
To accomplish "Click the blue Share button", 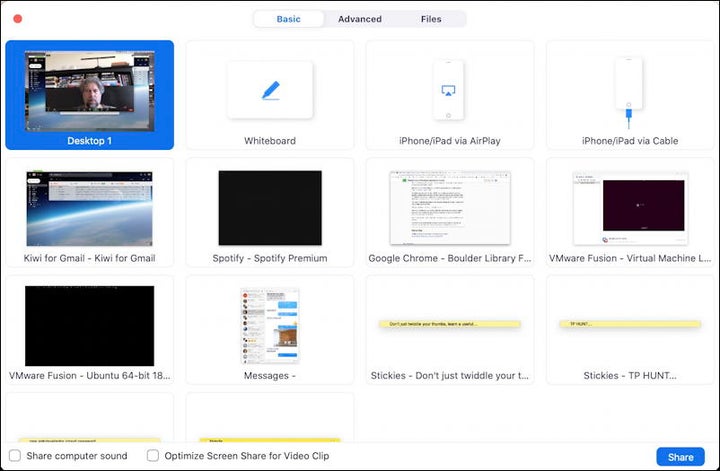I will coord(680,457).
